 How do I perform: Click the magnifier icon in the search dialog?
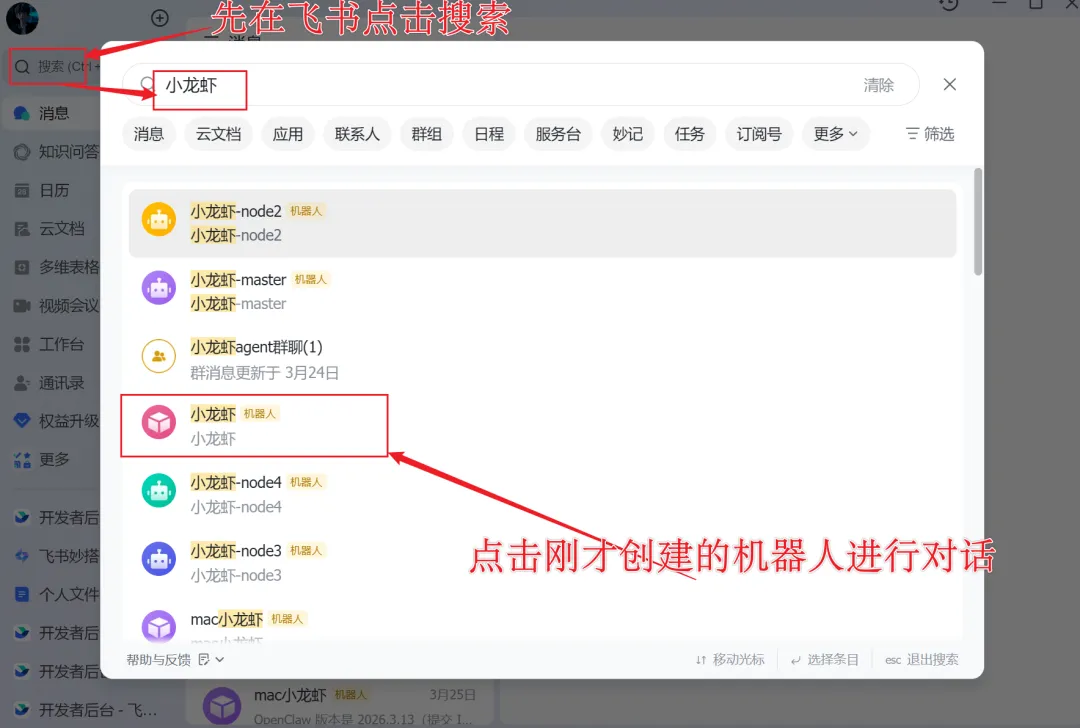[147, 85]
